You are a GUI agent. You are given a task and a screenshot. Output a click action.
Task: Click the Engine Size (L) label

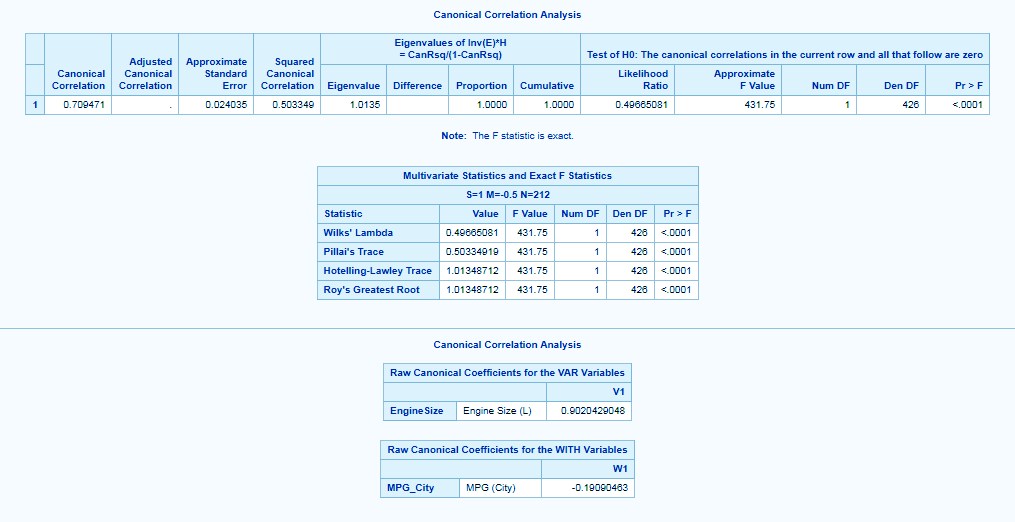(497, 411)
